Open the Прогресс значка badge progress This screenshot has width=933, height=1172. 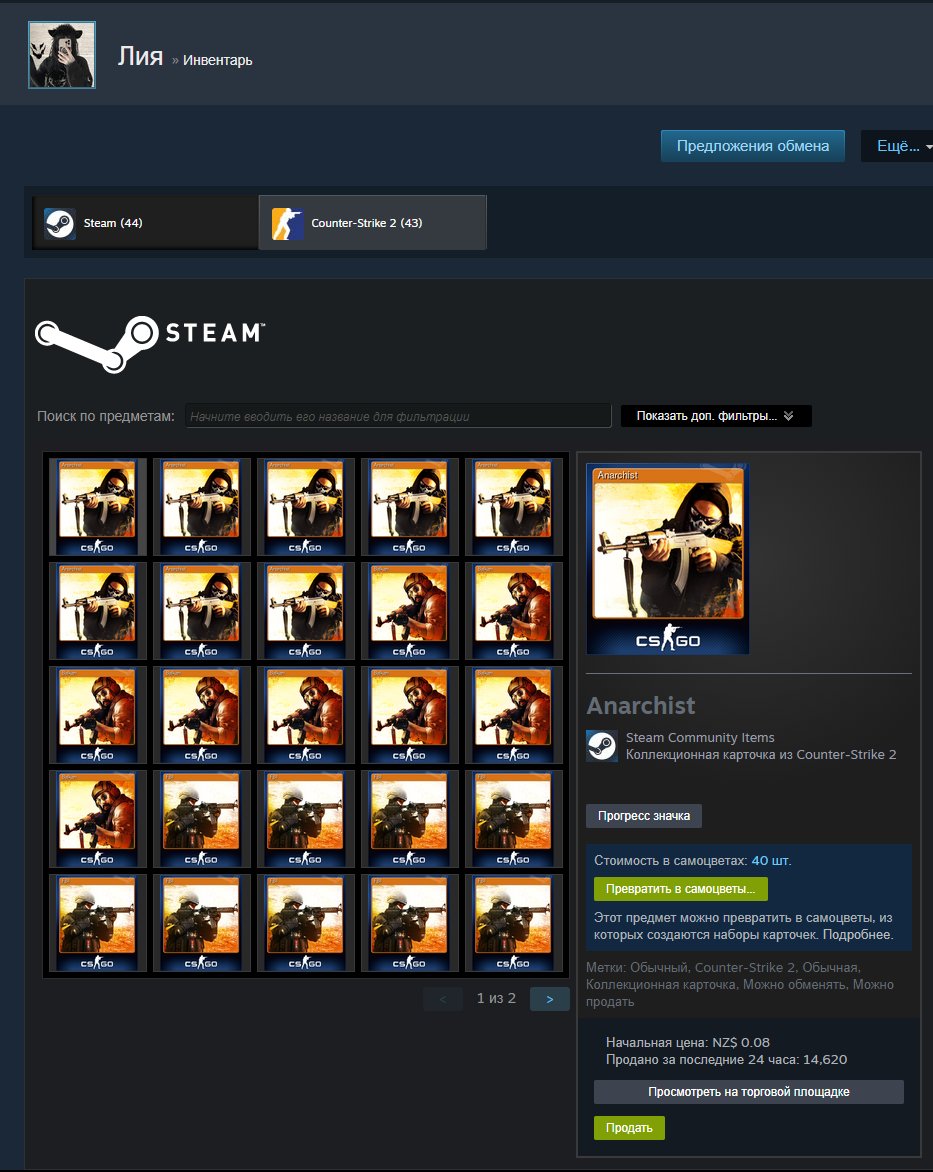(644, 815)
